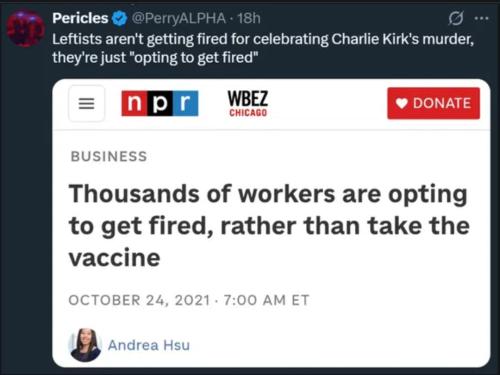Click the word "vaccine" in the article headline
This screenshot has width=500, height=375.
click(114, 258)
